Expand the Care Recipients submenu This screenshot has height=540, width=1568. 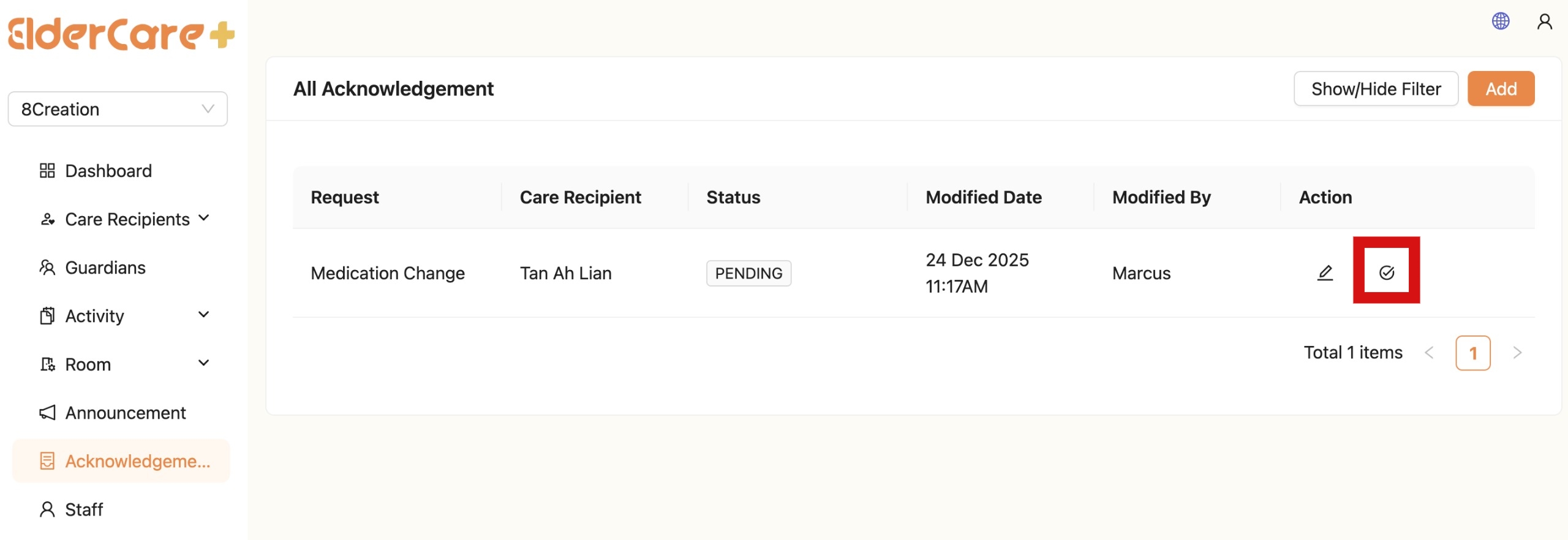204,219
